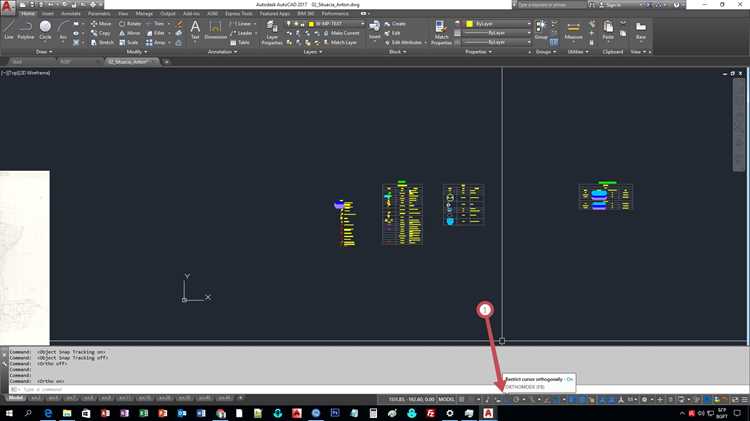
Task: Activate the Rotate command
Action: click(x=130, y=23)
